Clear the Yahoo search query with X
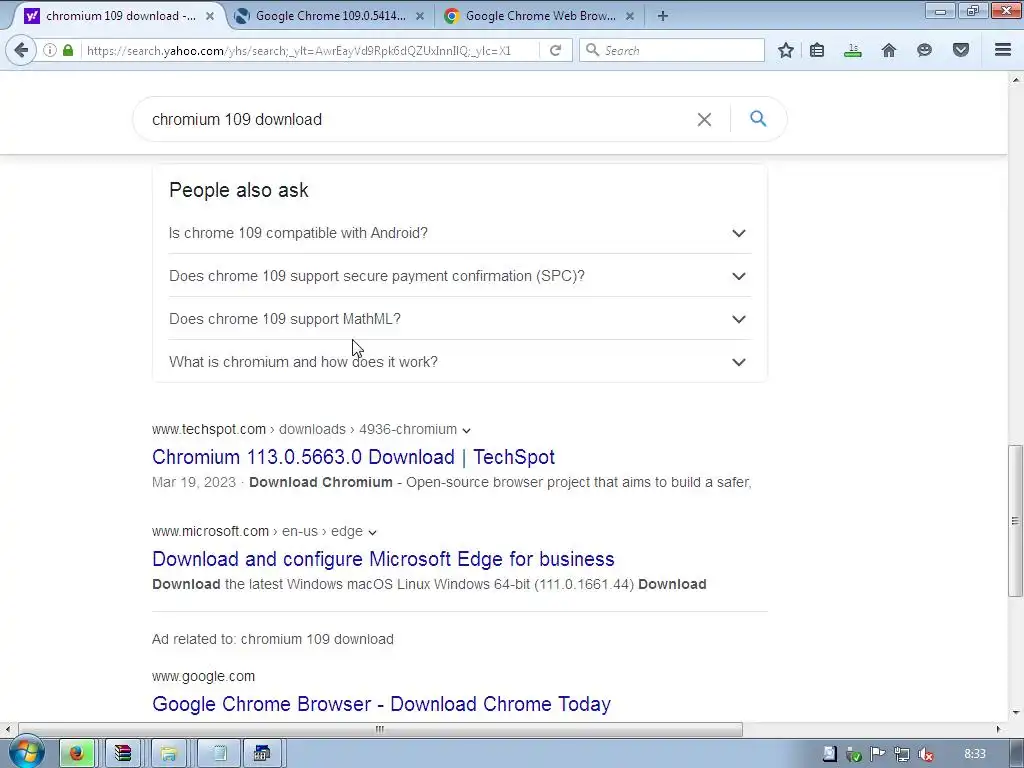The width and height of the screenshot is (1024, 768). (x=704, y=120)
